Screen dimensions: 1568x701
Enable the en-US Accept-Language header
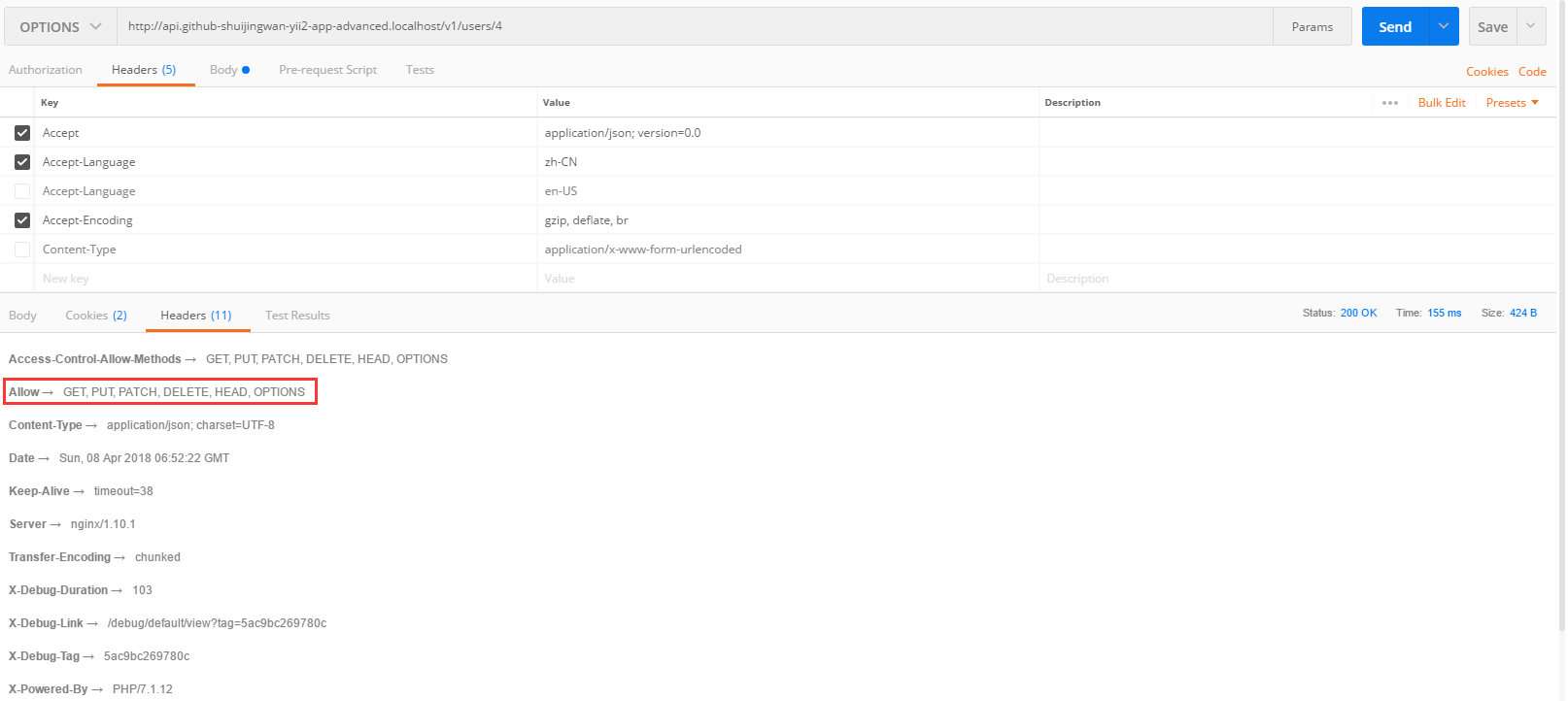22,191
